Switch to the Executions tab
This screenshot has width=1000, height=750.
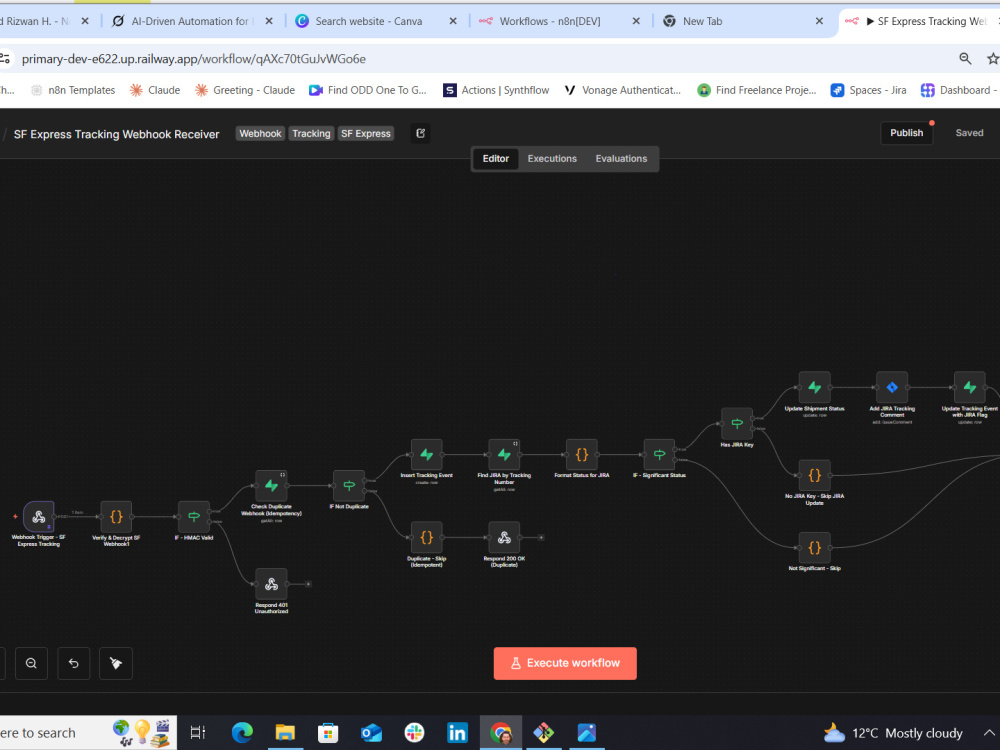coord(552,159)
